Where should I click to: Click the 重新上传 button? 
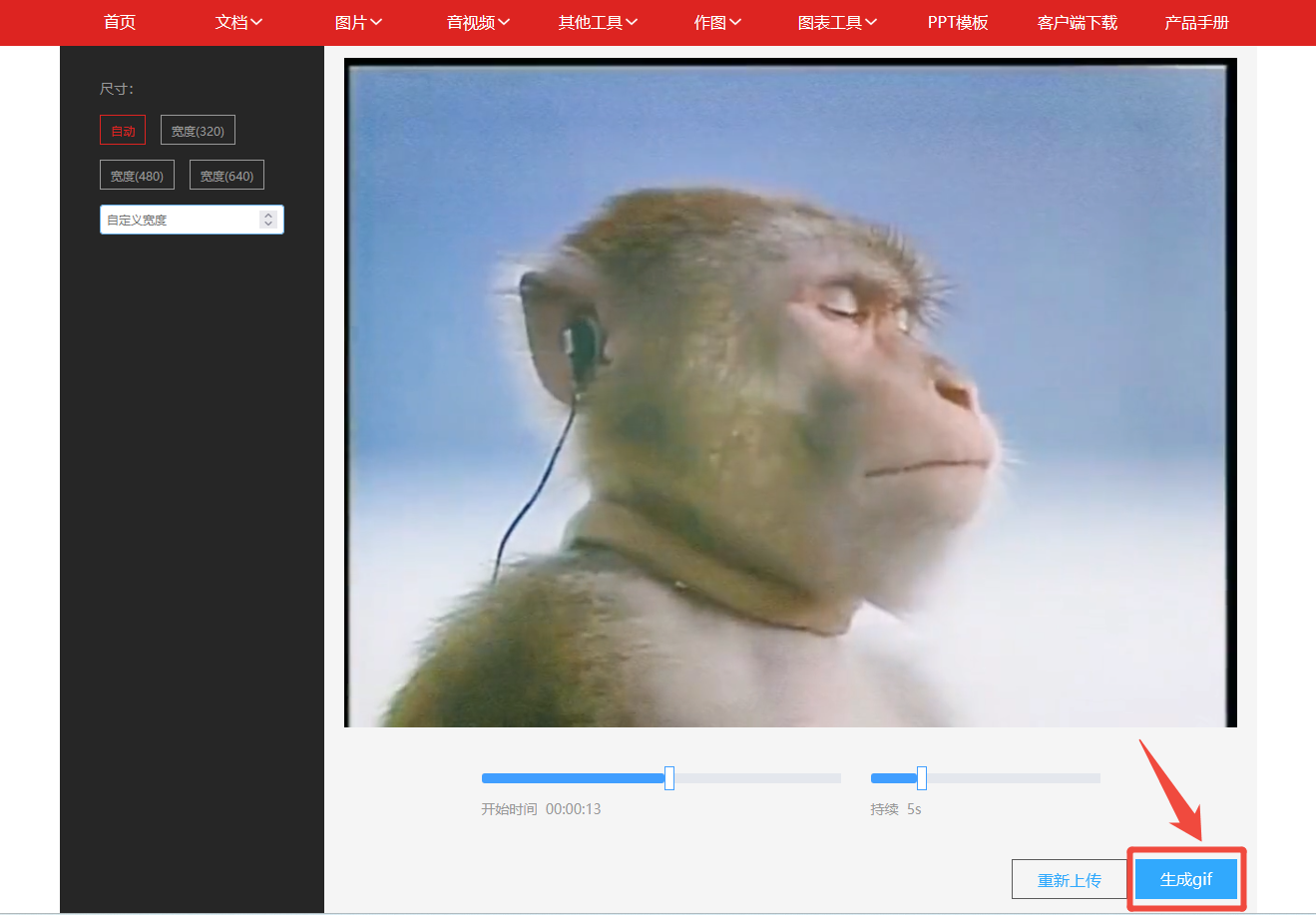[x=1070, y=880]
